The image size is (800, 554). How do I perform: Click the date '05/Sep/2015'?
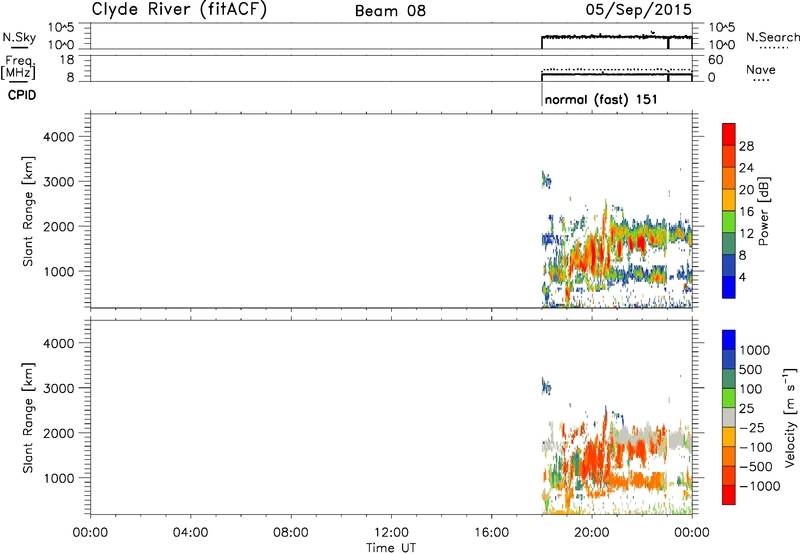[x=638, y=9]
